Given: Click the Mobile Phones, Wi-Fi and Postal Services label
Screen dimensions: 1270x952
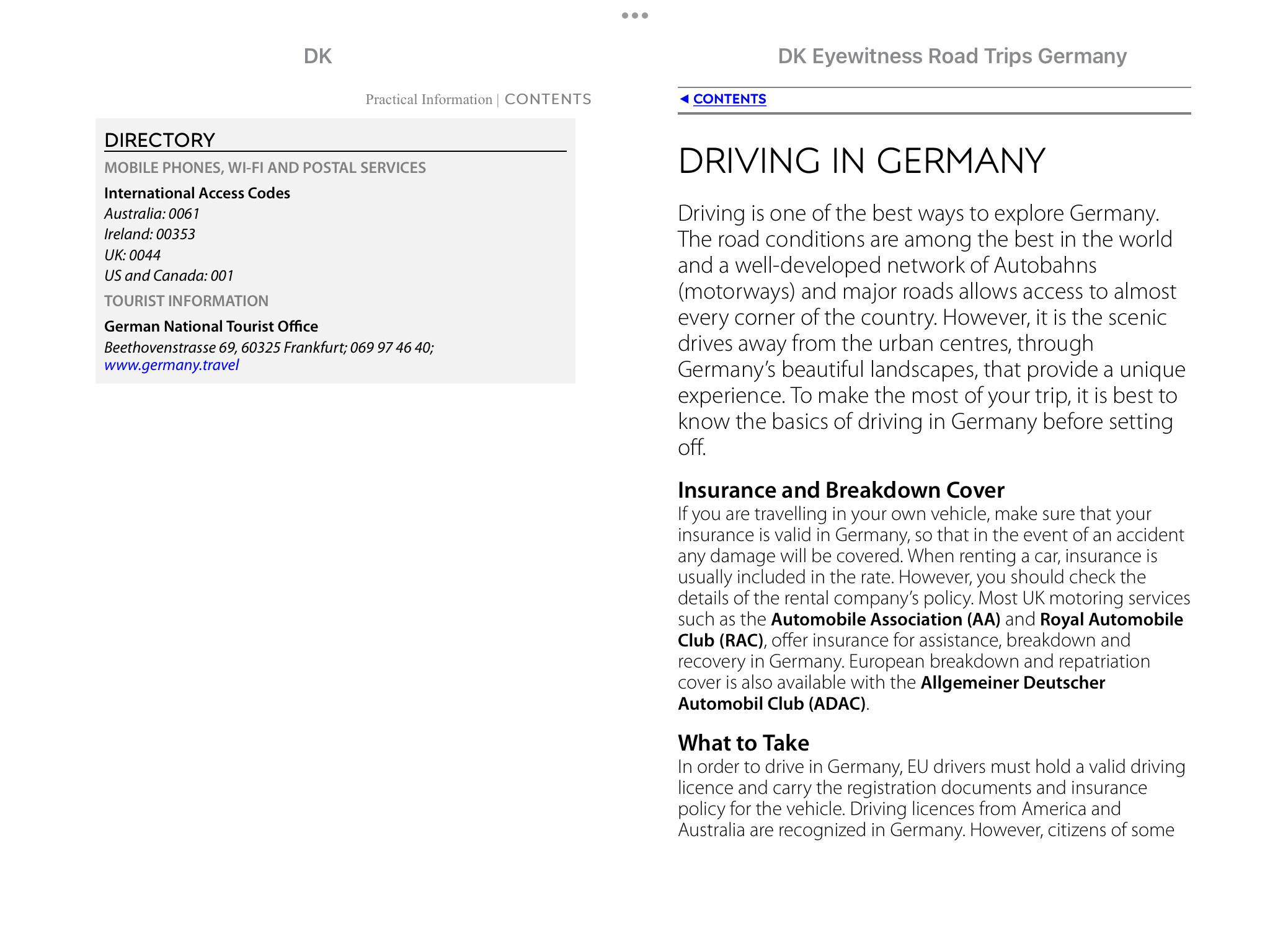Looking at the screenshot, I should click(265, 168).
